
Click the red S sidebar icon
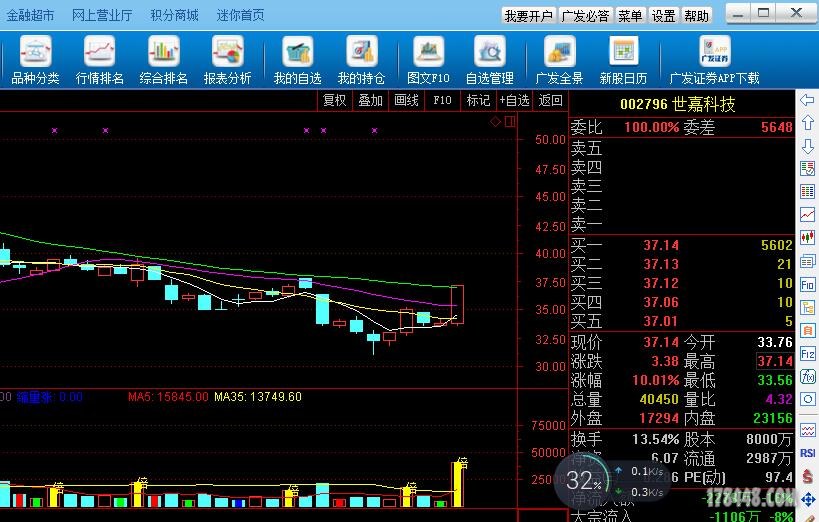click(x=808, y=476)
